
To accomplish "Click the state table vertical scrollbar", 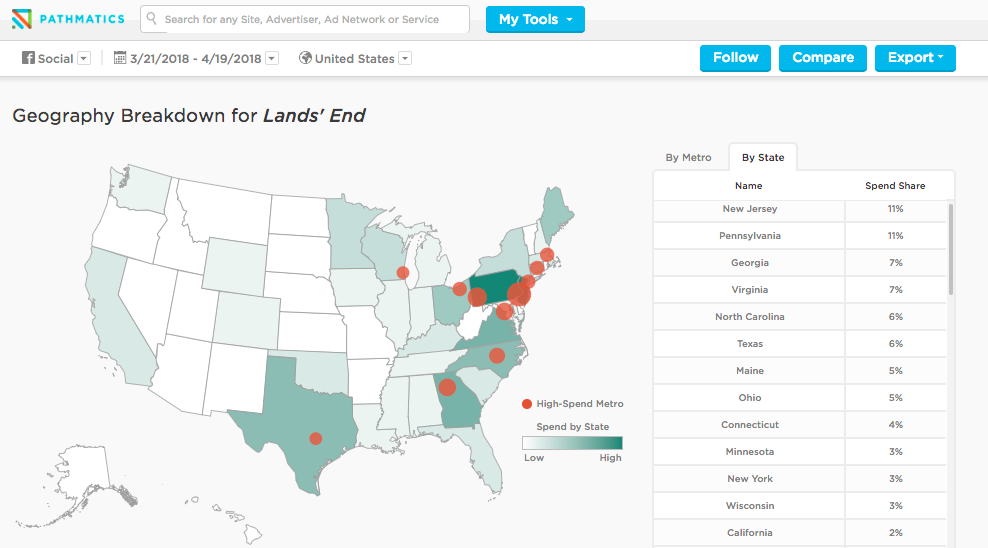I will tap(951, 250).
